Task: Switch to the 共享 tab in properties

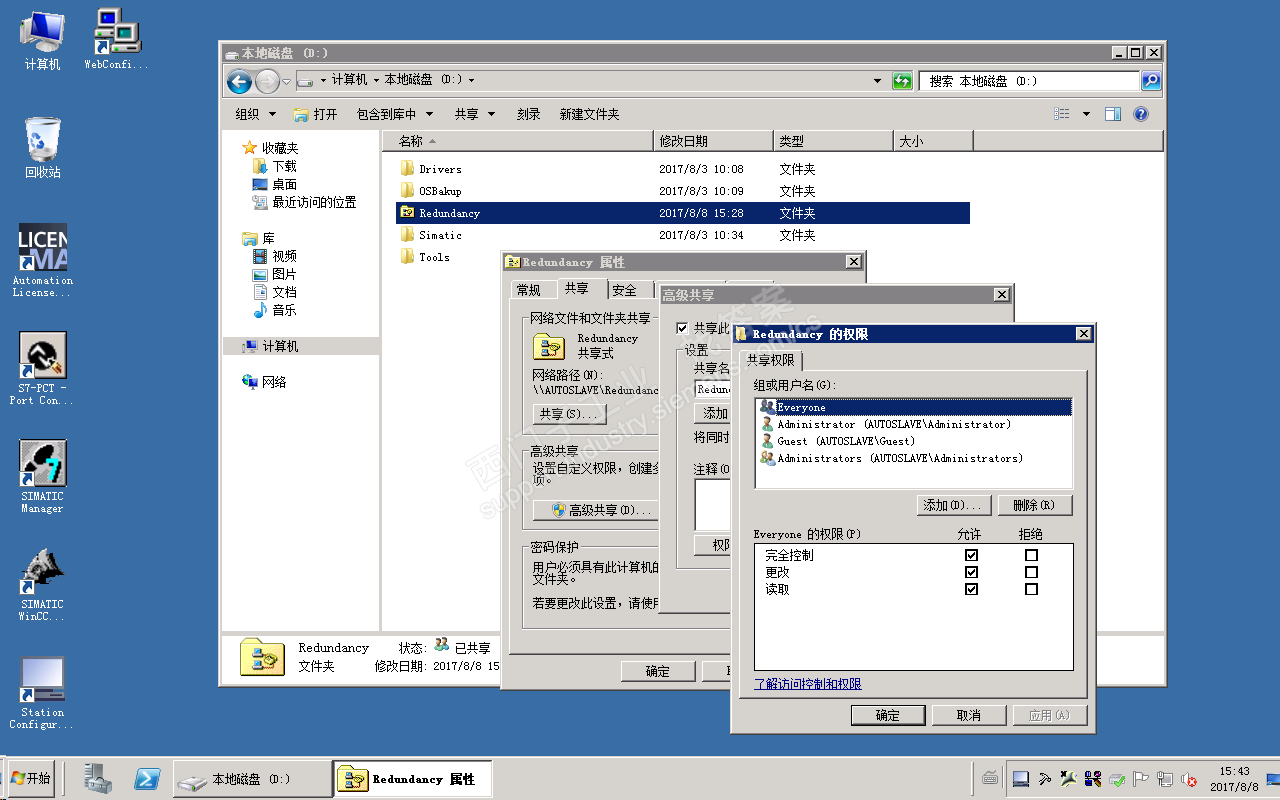Action: 576,288
